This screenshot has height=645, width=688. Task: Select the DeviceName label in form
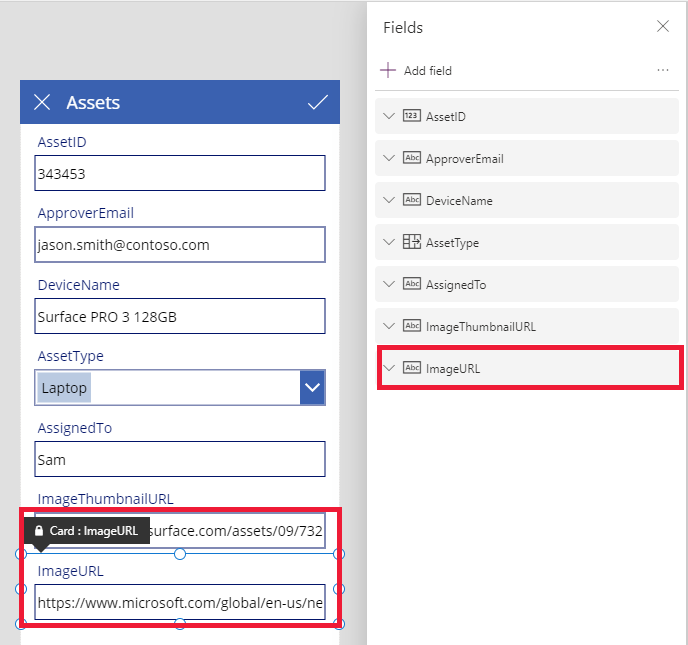pyautogui.click(x=79, y=285)
